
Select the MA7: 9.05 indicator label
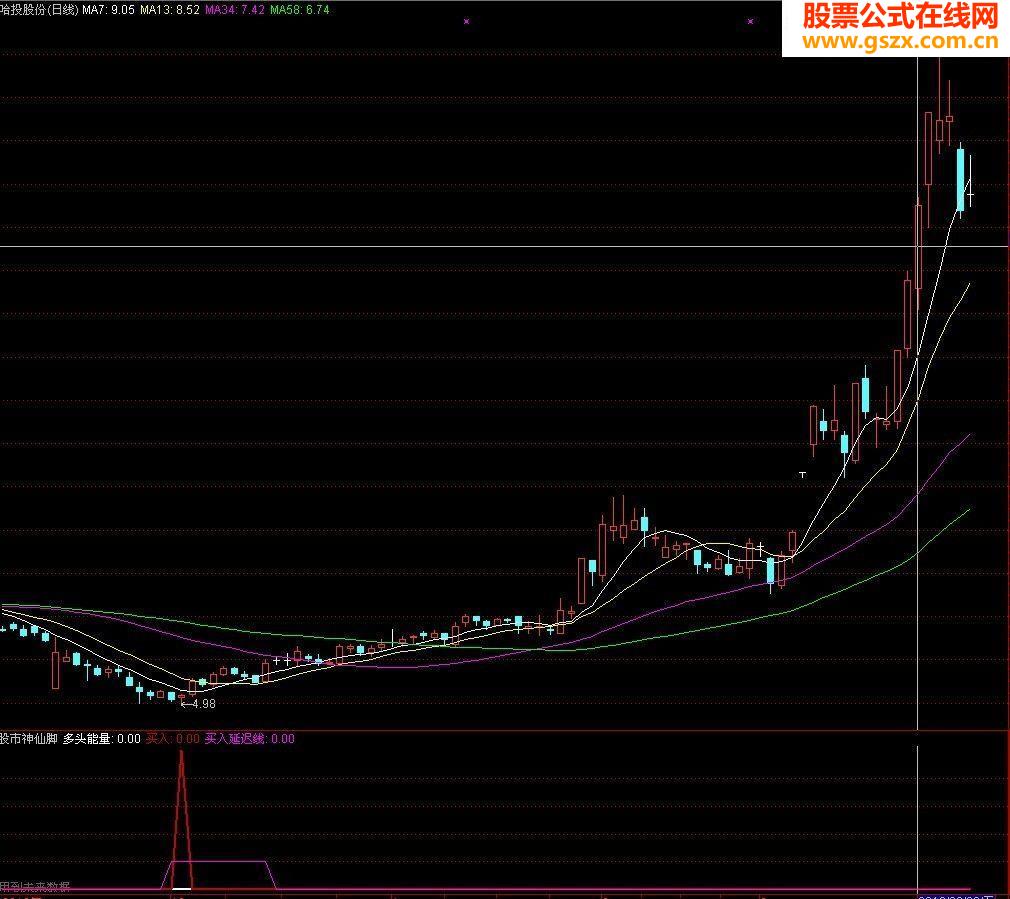click(x=108, y=10)
